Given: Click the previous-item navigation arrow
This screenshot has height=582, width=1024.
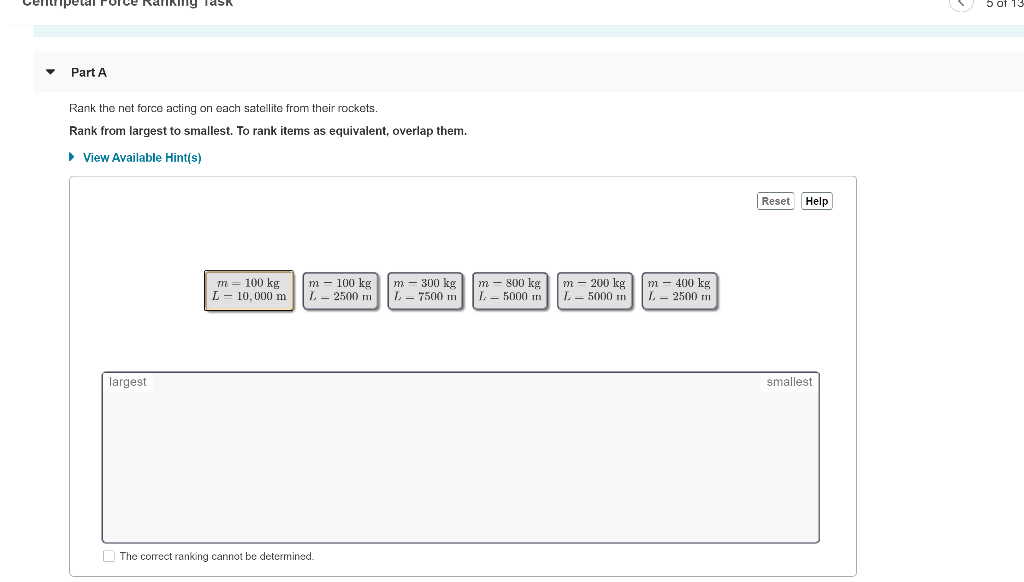Looking at the screenshot, I should pyautogui.click(x=960, y=4).
